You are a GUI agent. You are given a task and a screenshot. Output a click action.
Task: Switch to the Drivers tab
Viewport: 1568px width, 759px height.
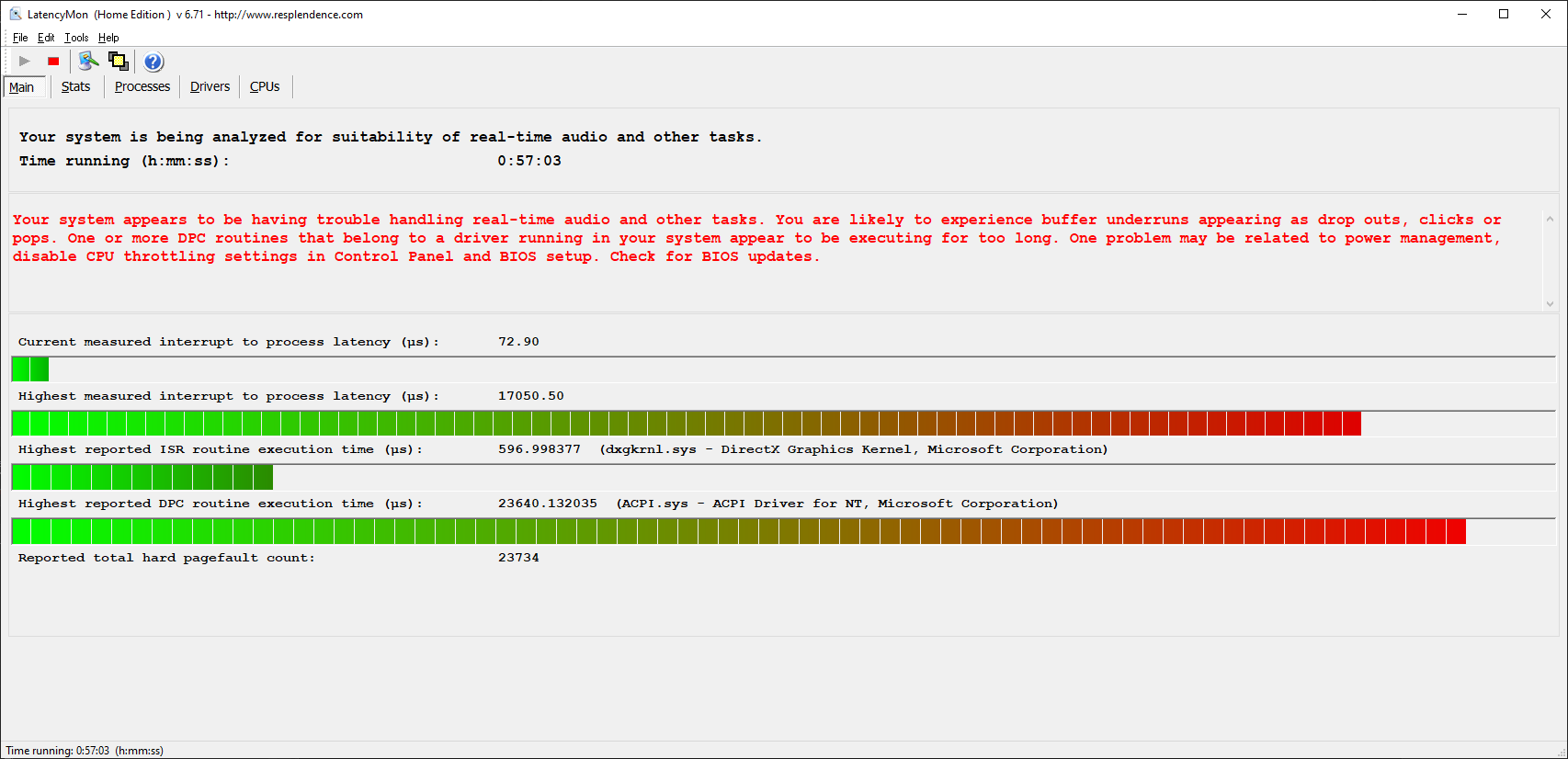[x=210, y=86]
